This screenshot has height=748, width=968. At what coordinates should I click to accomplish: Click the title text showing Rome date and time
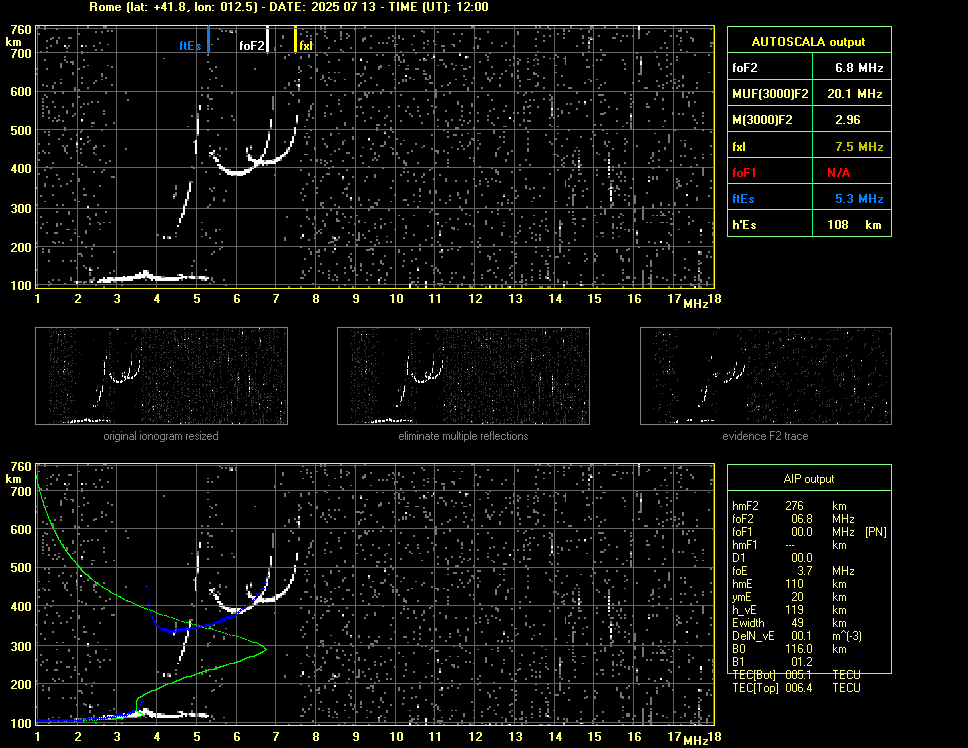click(x=289, y=7)
